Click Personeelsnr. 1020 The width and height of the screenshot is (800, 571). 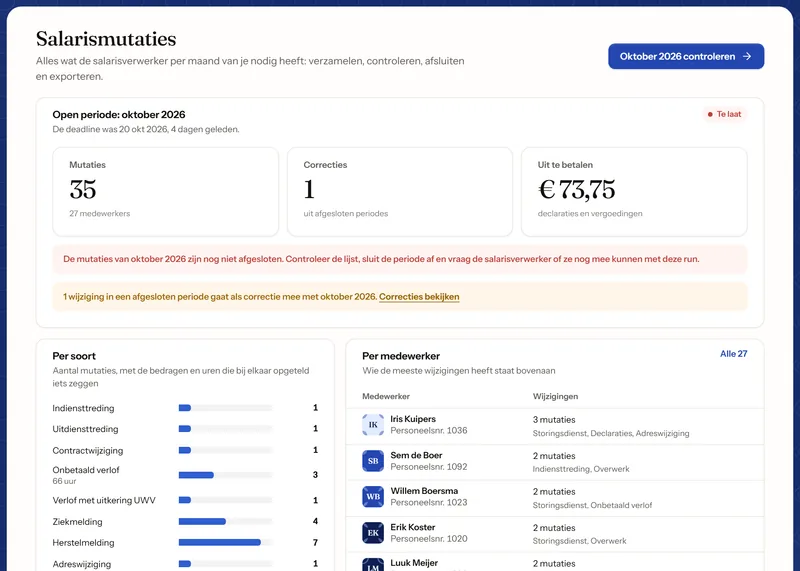(x=429, y=539)
